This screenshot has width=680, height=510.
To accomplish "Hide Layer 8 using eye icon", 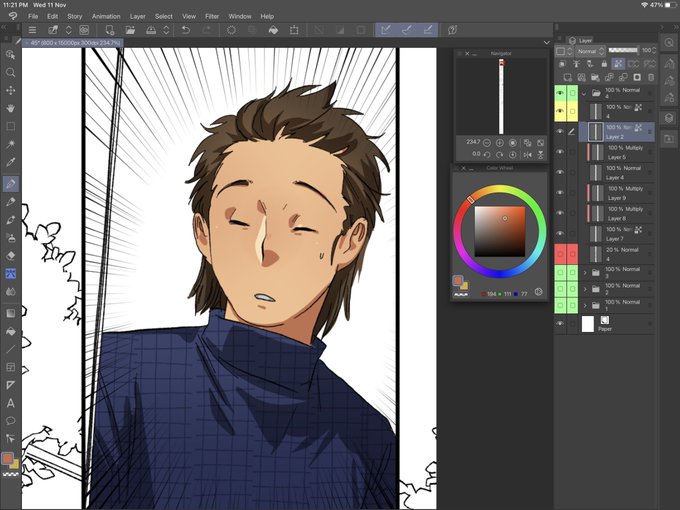I will coord(560,213).
